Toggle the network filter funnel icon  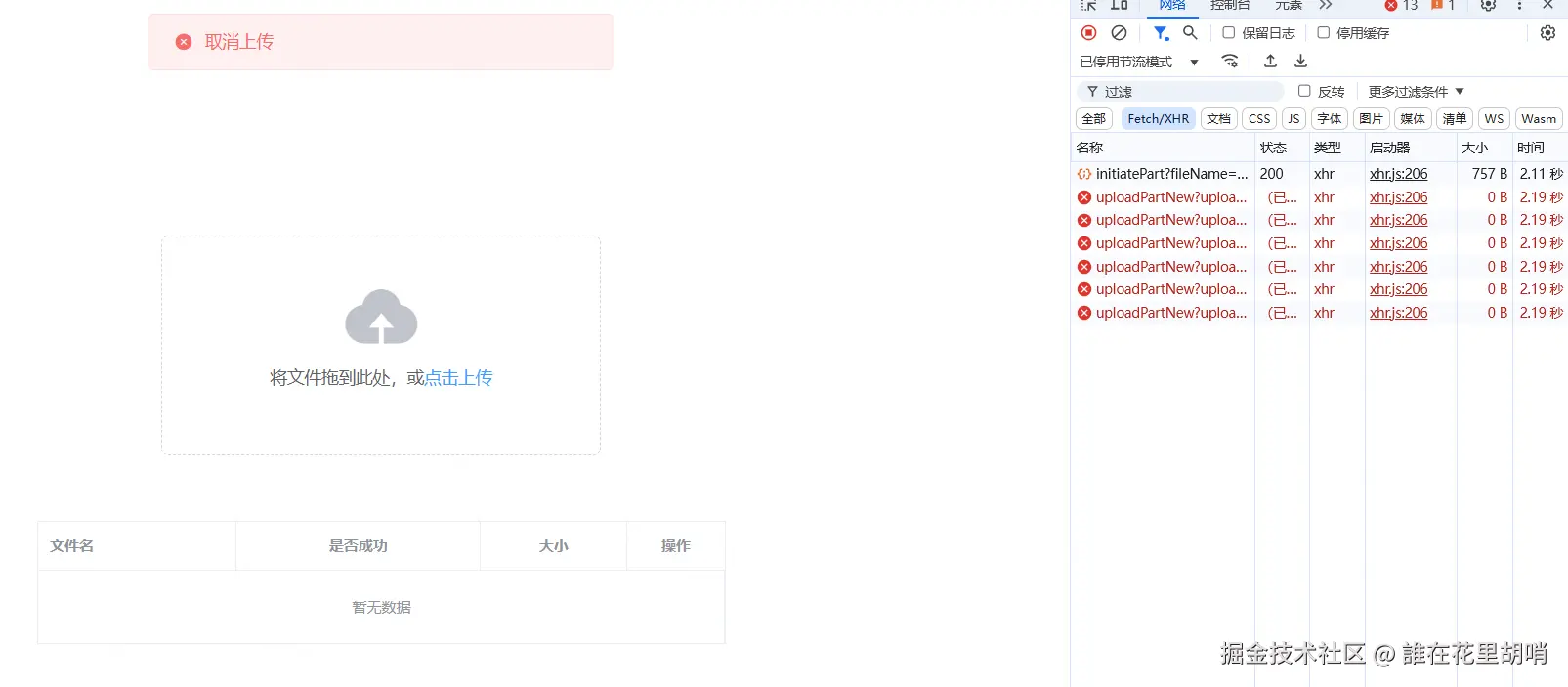(1161, 33)
